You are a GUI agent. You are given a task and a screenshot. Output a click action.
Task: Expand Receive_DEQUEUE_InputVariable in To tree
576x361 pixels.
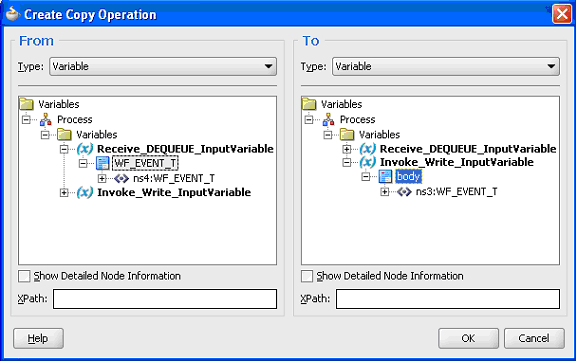[347, 149]
